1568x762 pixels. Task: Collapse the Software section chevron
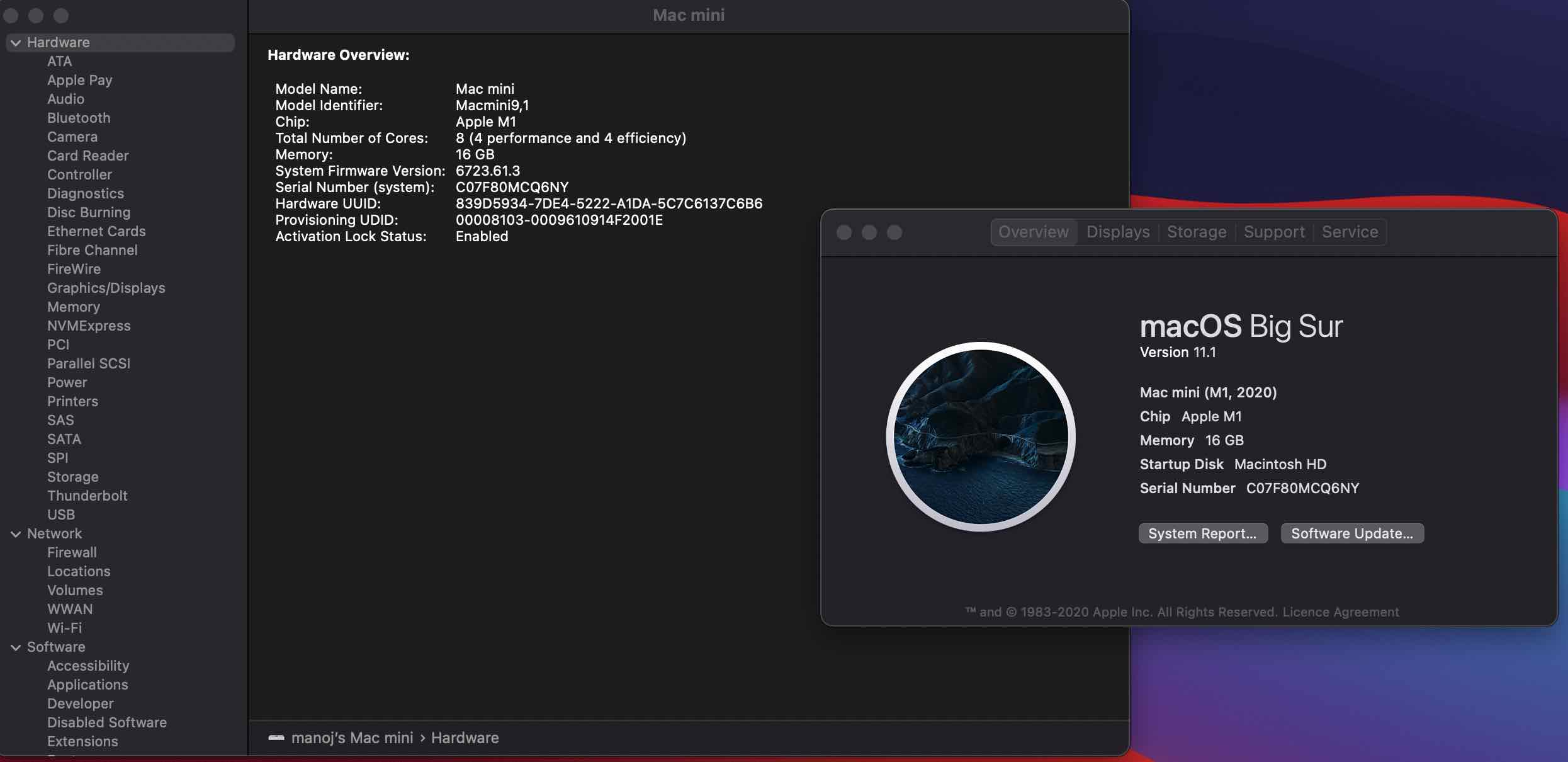(x=16, y=647)
